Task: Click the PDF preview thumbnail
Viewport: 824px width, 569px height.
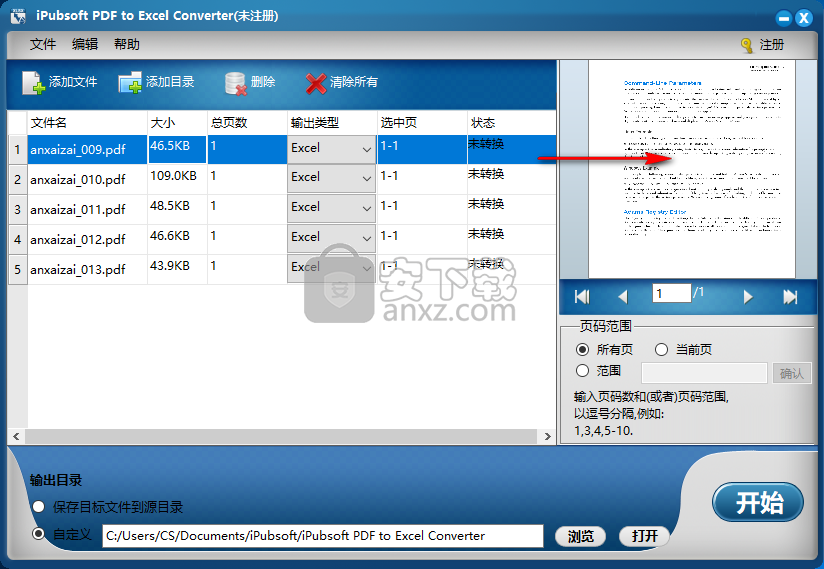Action: coord(692,169)
